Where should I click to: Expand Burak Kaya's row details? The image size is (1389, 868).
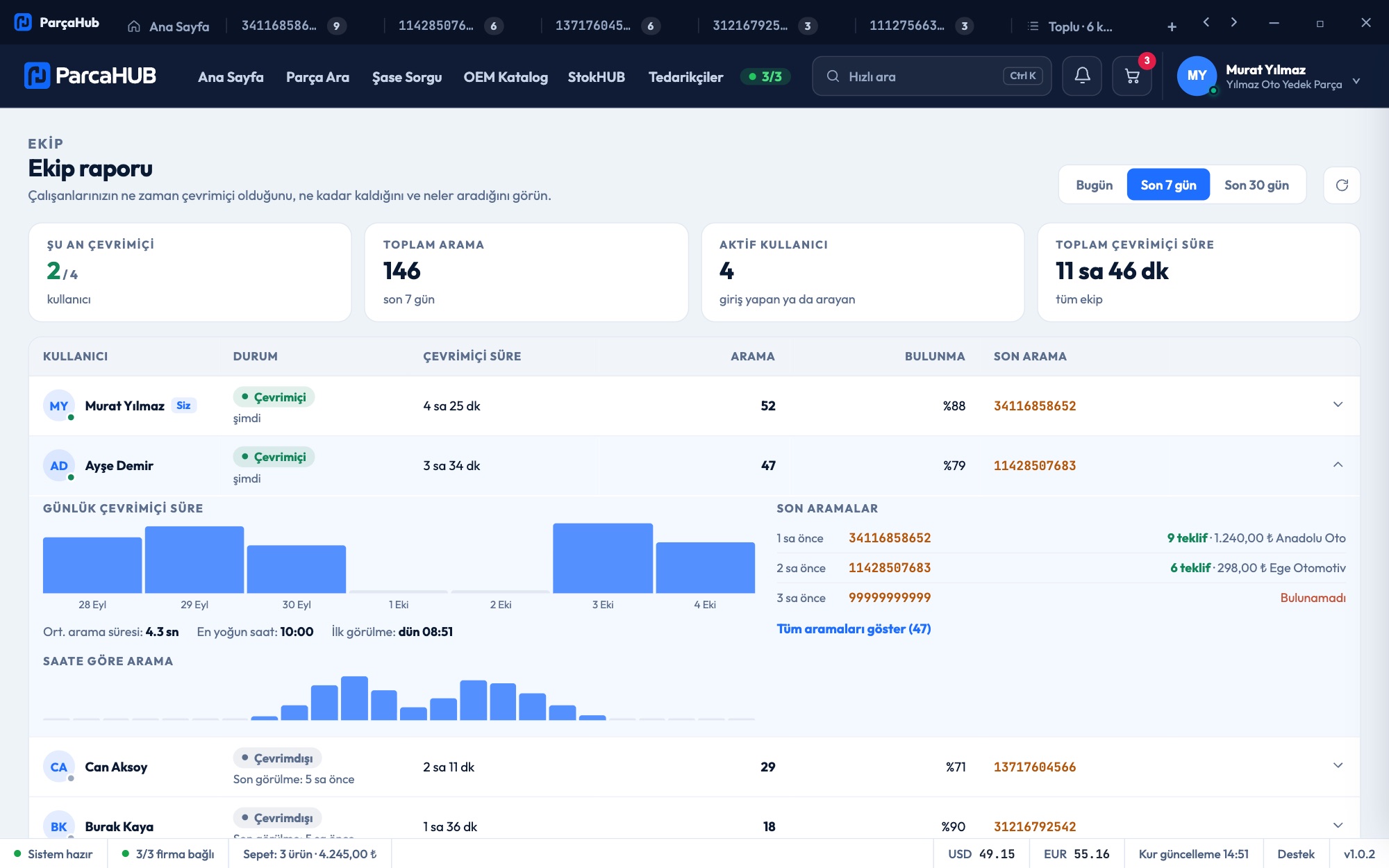[1338, 826]
